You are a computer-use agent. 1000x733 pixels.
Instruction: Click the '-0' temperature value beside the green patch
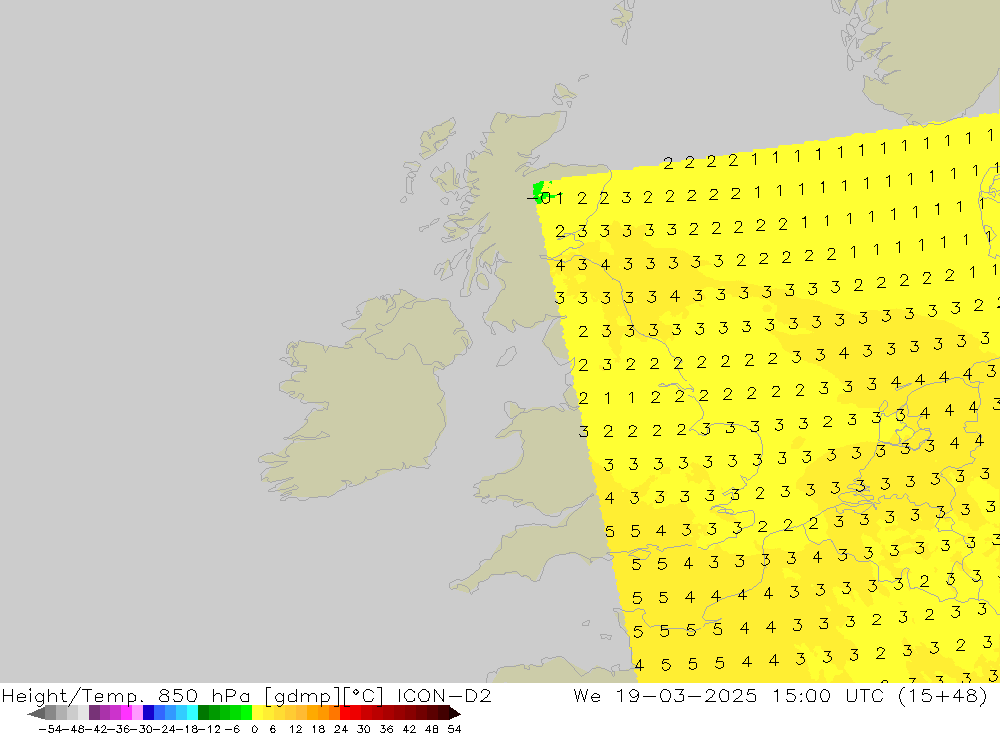coord(540,199)
